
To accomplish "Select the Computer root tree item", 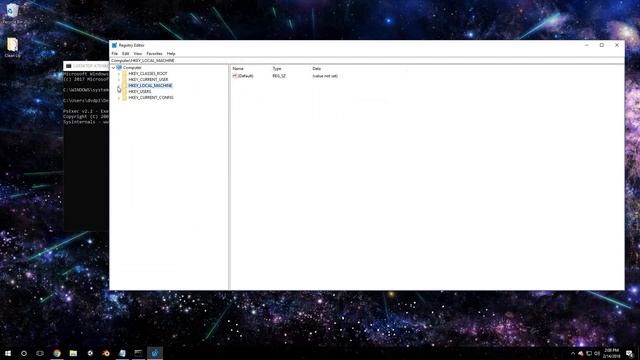I will (x=132, y=68).
